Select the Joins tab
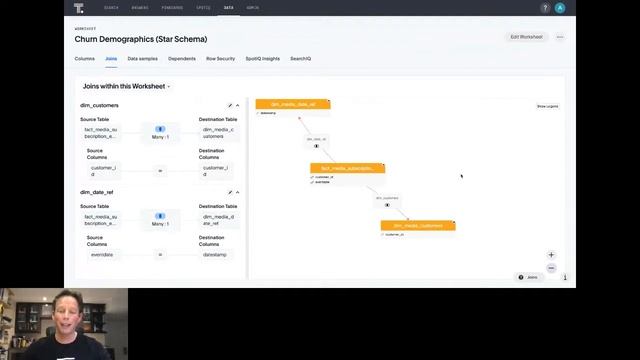 pos(111,59)
